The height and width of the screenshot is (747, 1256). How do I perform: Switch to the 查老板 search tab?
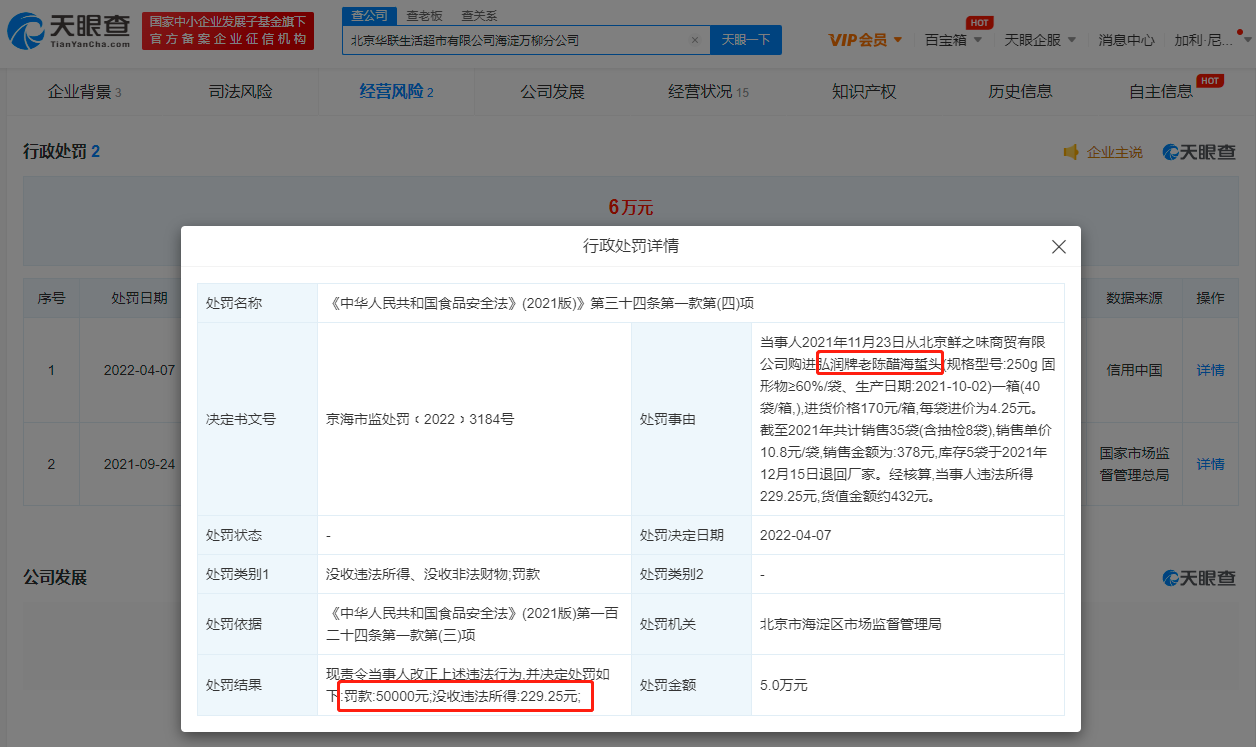pyautogui.click(x=424, y=16)
